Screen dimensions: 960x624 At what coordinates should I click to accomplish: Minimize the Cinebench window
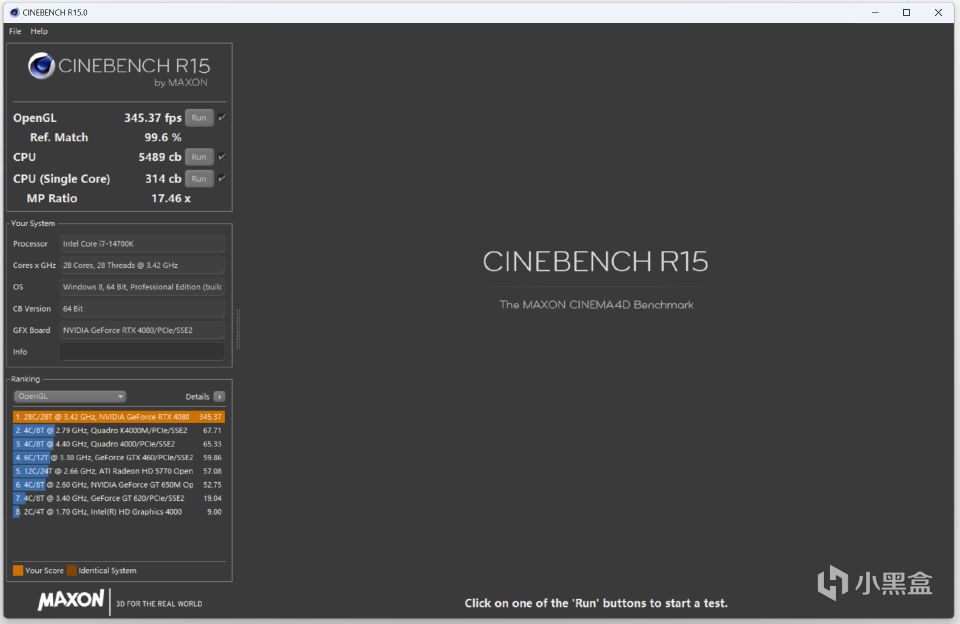pyautogui.click(x=875, y=12)
